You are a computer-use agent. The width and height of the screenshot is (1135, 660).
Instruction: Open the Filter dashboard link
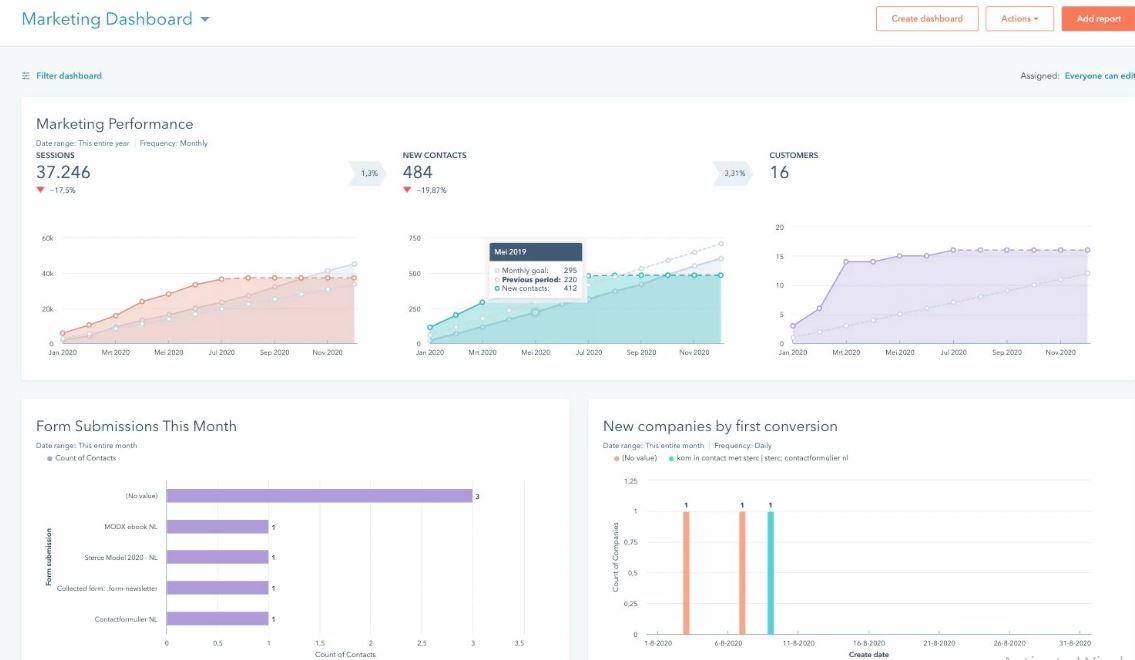pos(69,75)
